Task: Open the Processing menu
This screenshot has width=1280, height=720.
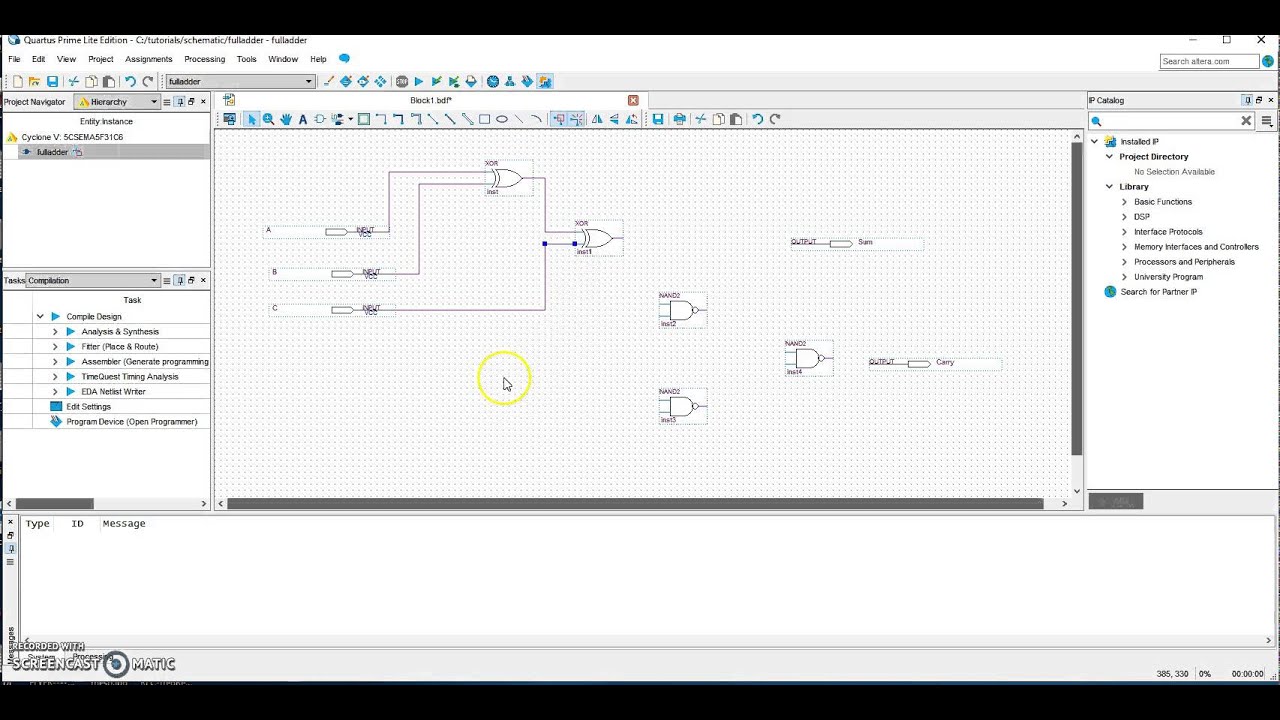Action: [x=204, y=59]
